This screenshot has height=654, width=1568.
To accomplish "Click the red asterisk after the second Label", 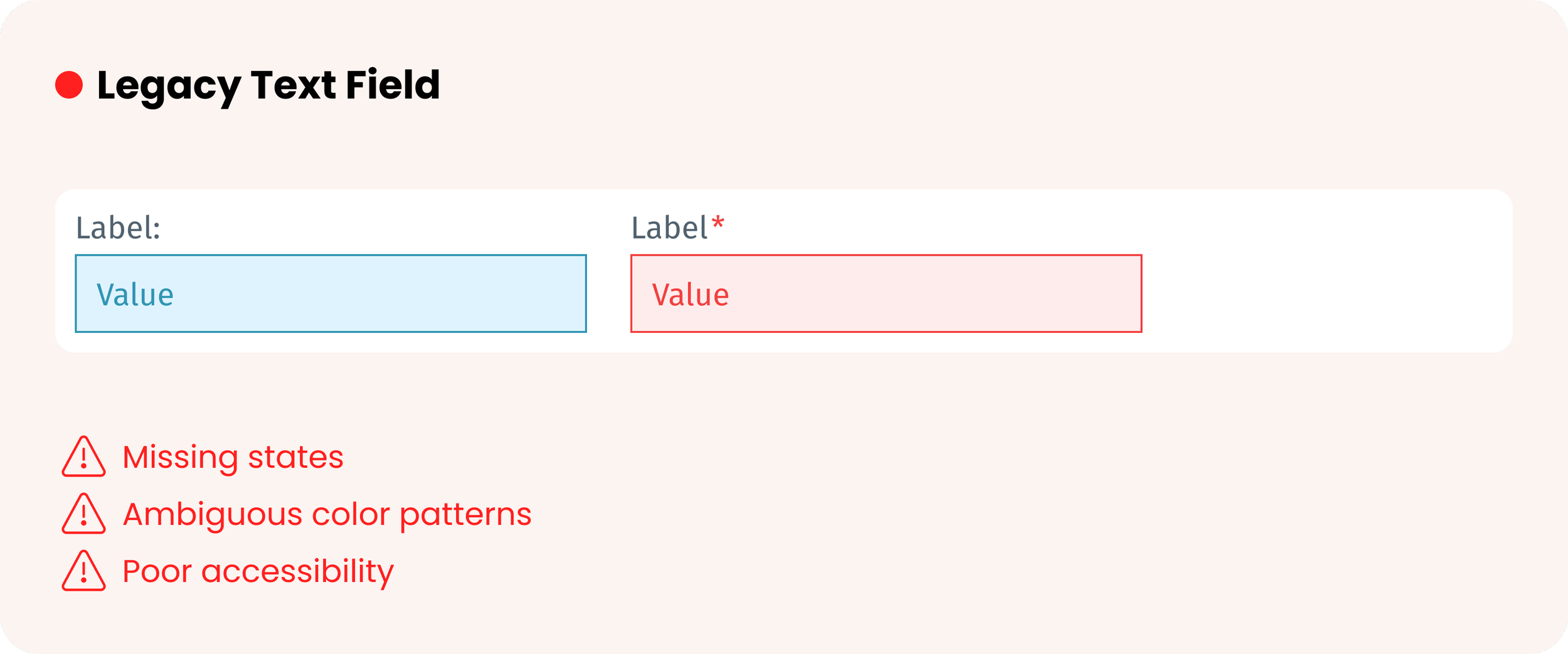I will 718,223.
